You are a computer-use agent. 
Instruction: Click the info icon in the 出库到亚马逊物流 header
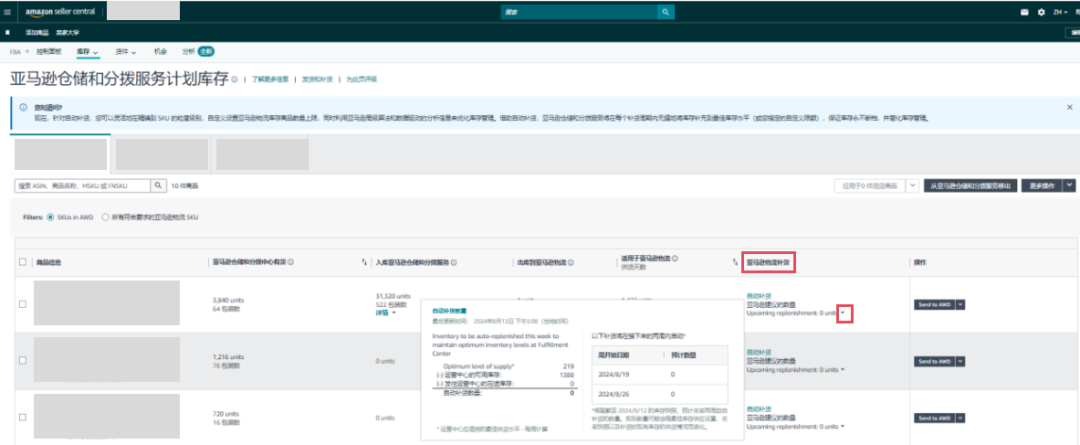[x=572, y=262]
